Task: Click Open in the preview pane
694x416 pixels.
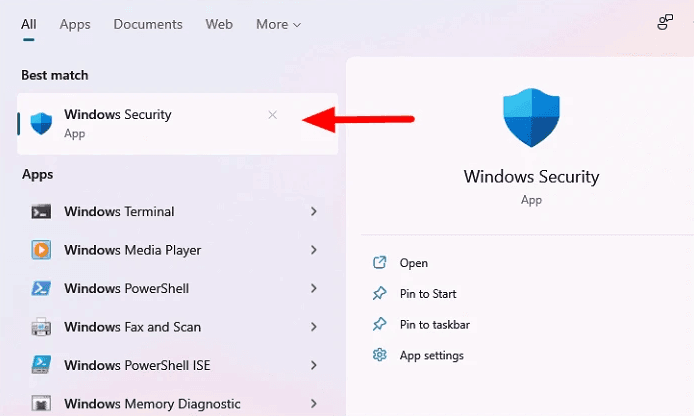Action: click(413, 263)
